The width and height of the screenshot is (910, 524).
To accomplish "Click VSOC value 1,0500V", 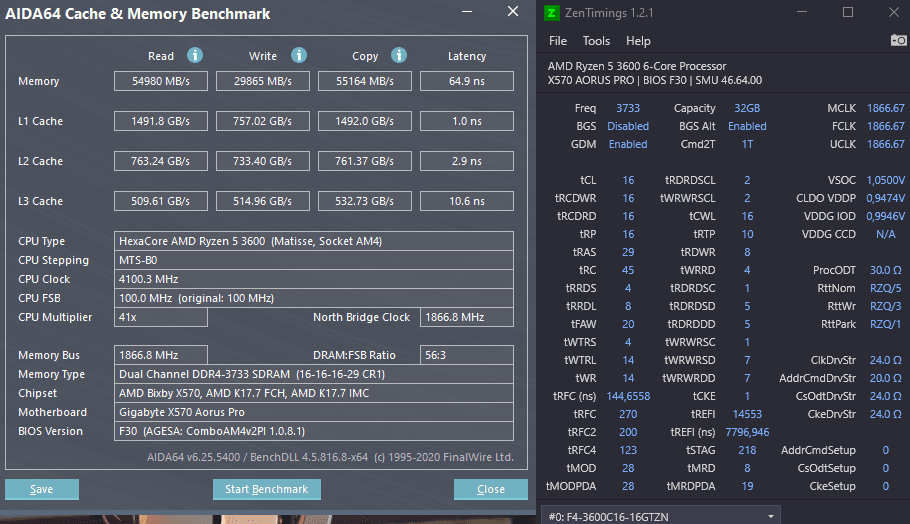I will 886,180.
